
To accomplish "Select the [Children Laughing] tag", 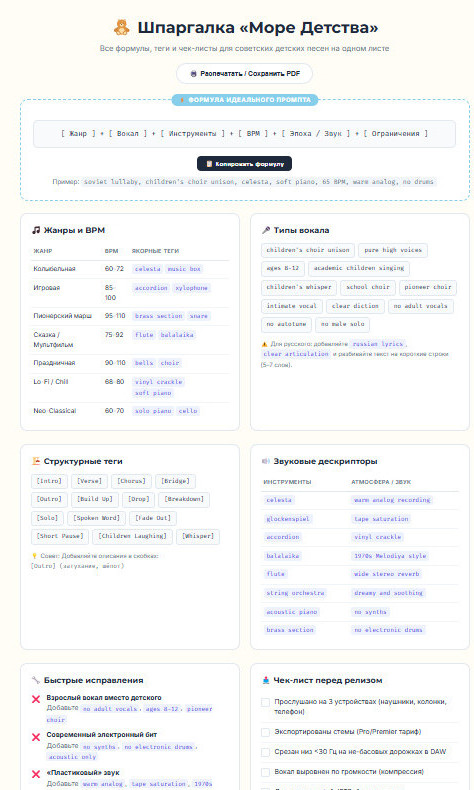I will pyautogui.click(x=132, y=536).
